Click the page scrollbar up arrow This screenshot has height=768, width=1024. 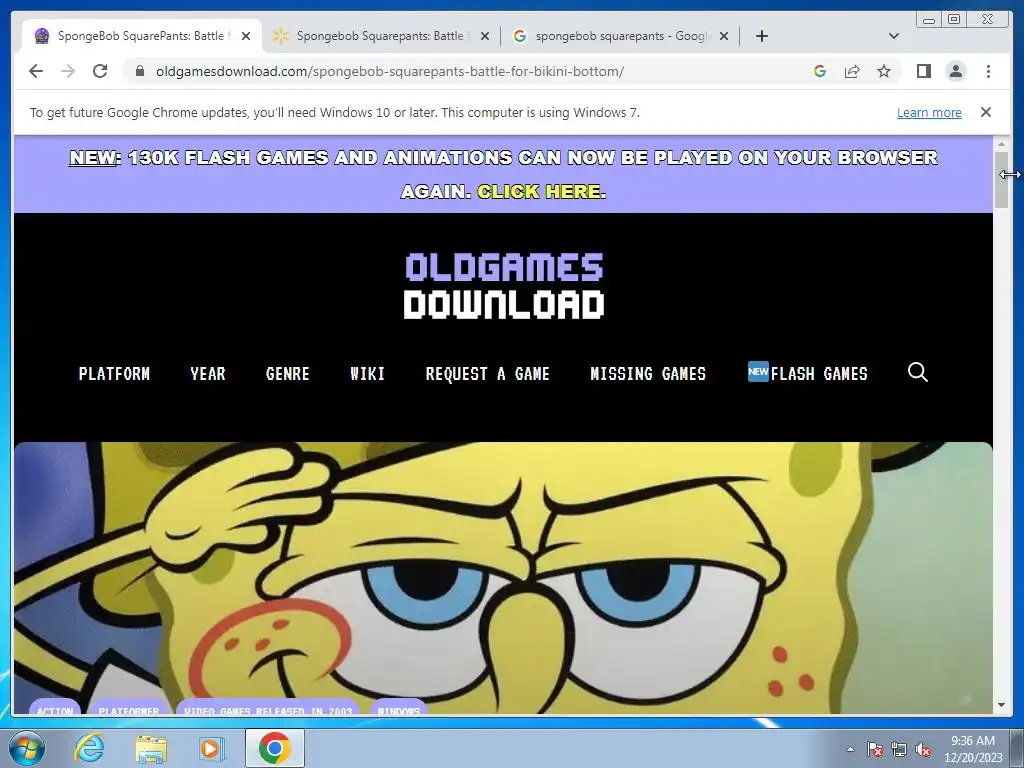click(1001, 144)
